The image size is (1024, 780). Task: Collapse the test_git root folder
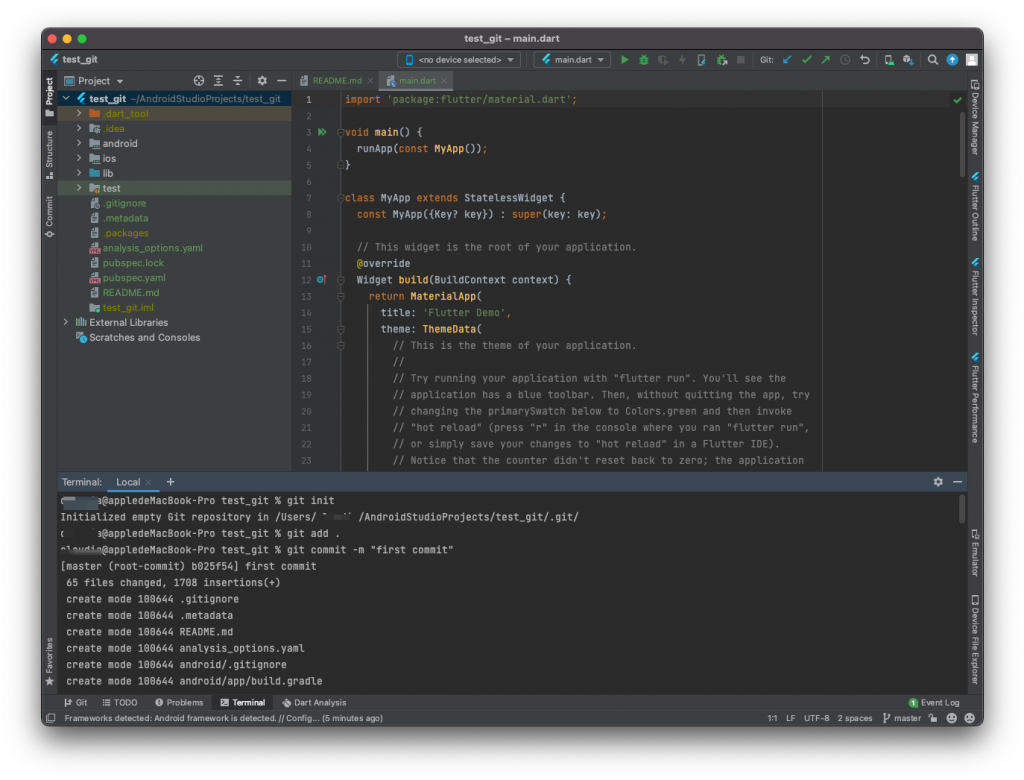pyautogui.click(x=66, y=99)
